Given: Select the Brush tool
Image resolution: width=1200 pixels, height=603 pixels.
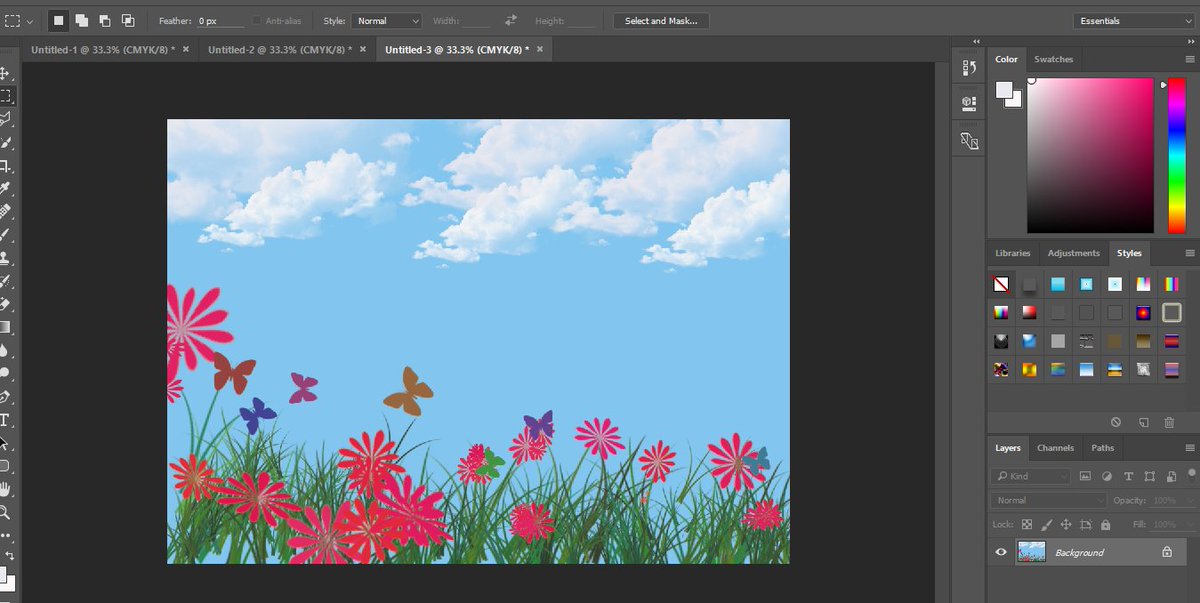Looking at the screenshot, I should (5, 235).
